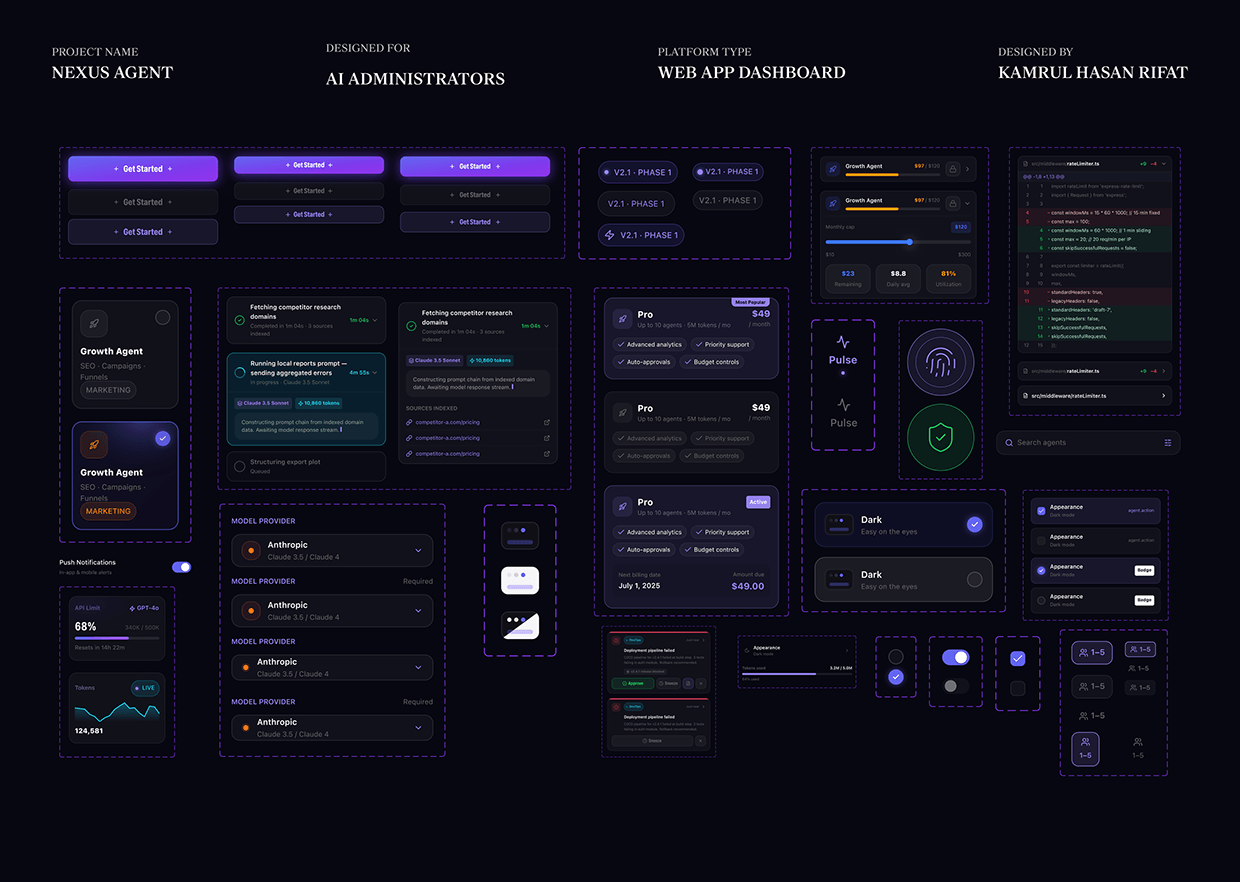The image size is (1240, 882).
Task: Click rocket icon in collapsed Growth Agent budget row
Action: (x=833, y=169)
